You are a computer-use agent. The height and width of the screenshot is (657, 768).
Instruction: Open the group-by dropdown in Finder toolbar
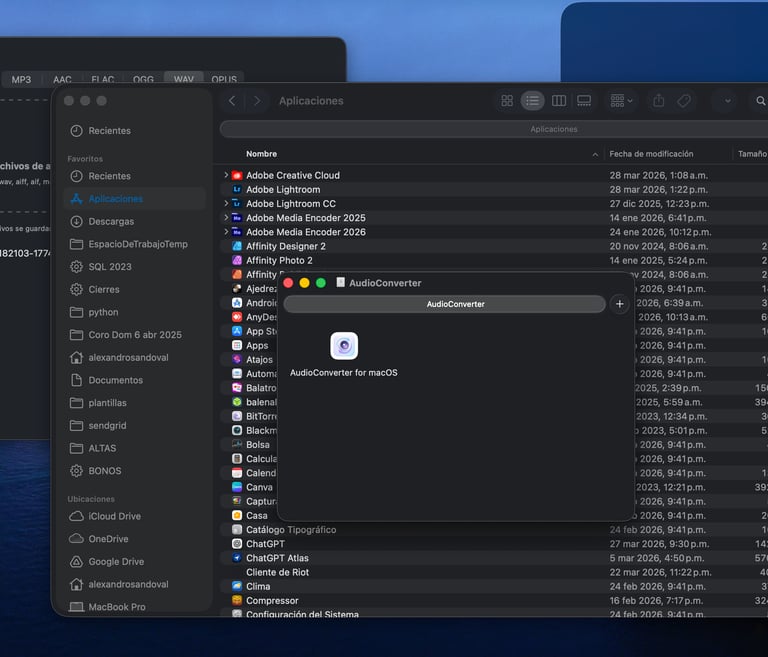pos(622,101)
